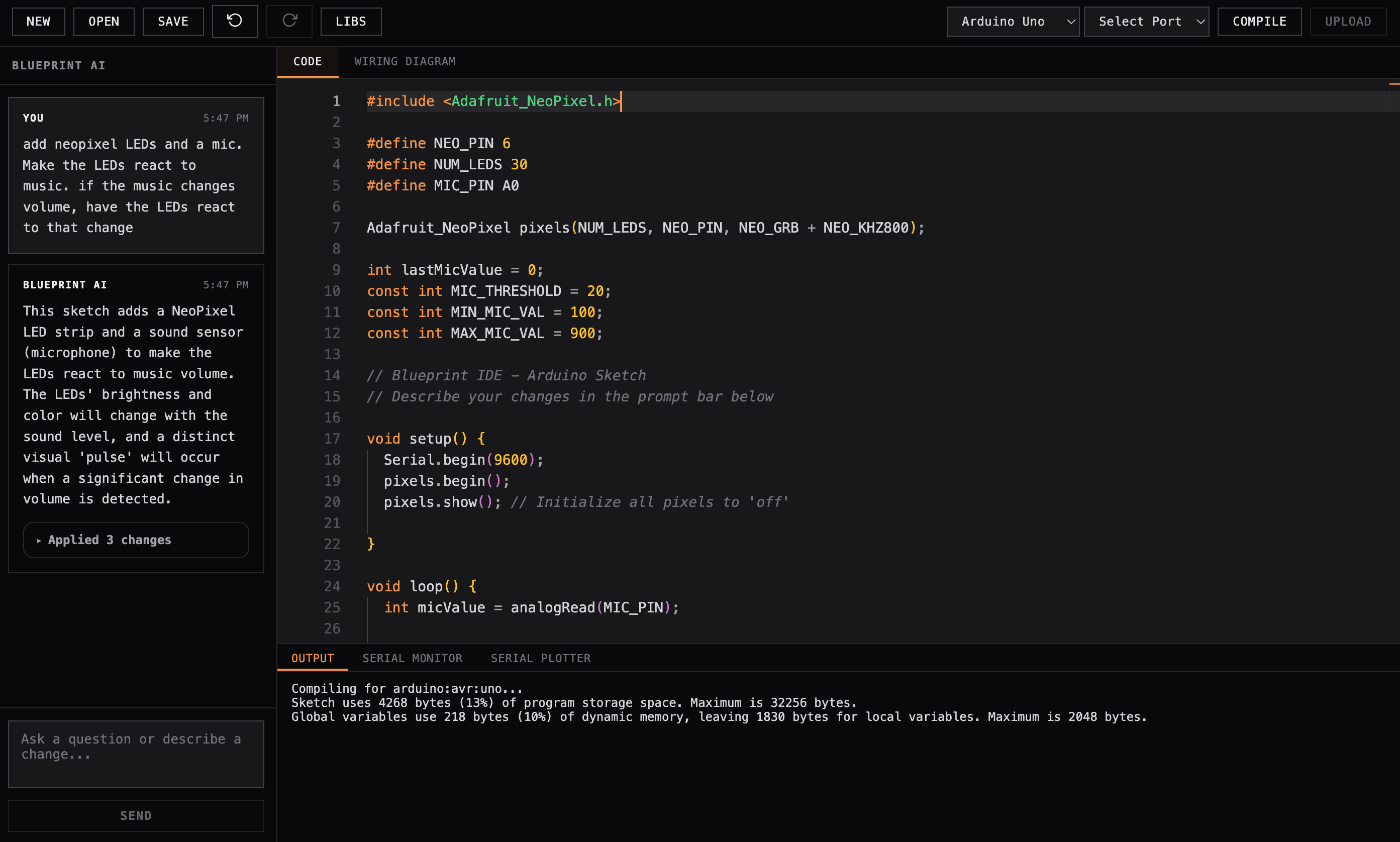The width and height of the screenshot is (1400, 842).
Task: Click the Adafruit_NeoPixel pixels declaration line
Action: [646, 228]
